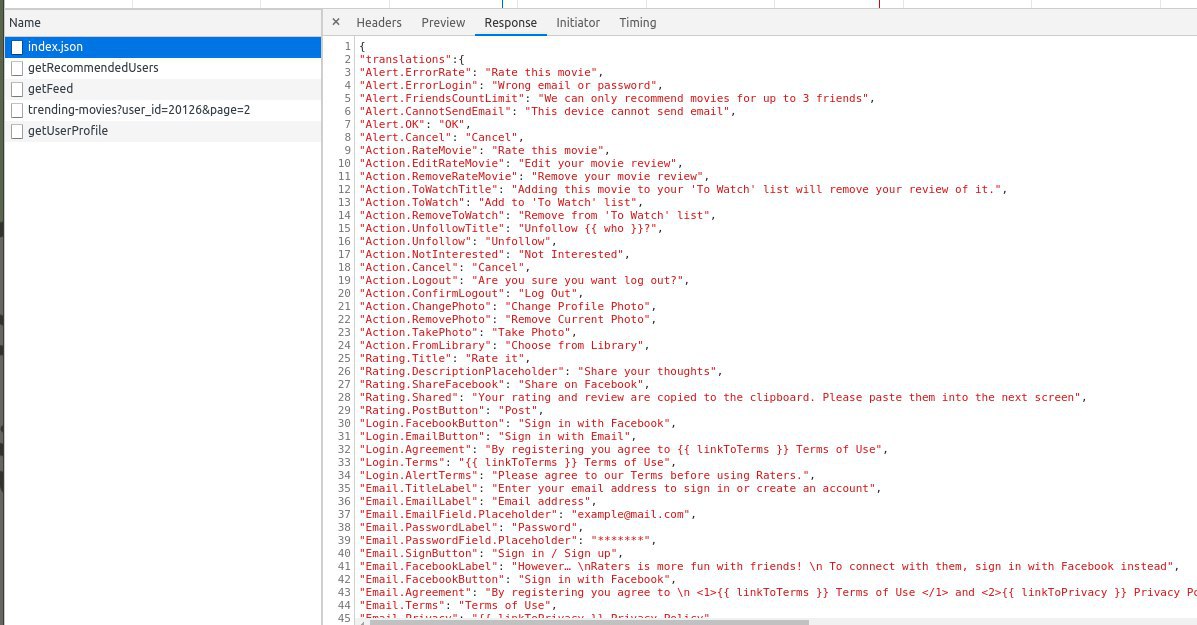
Task: Click file icon beside index.json
Action: click(x=17, y=47)
